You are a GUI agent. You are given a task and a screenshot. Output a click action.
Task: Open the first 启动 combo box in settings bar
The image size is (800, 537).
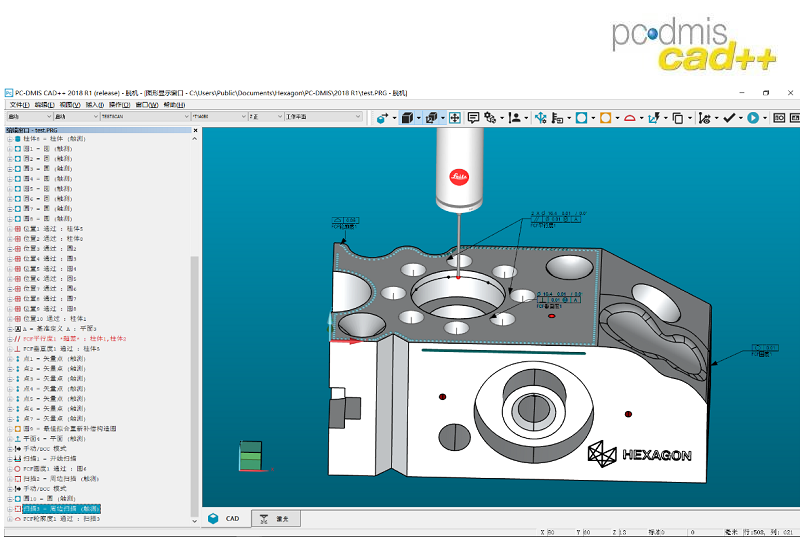point(29,117)
